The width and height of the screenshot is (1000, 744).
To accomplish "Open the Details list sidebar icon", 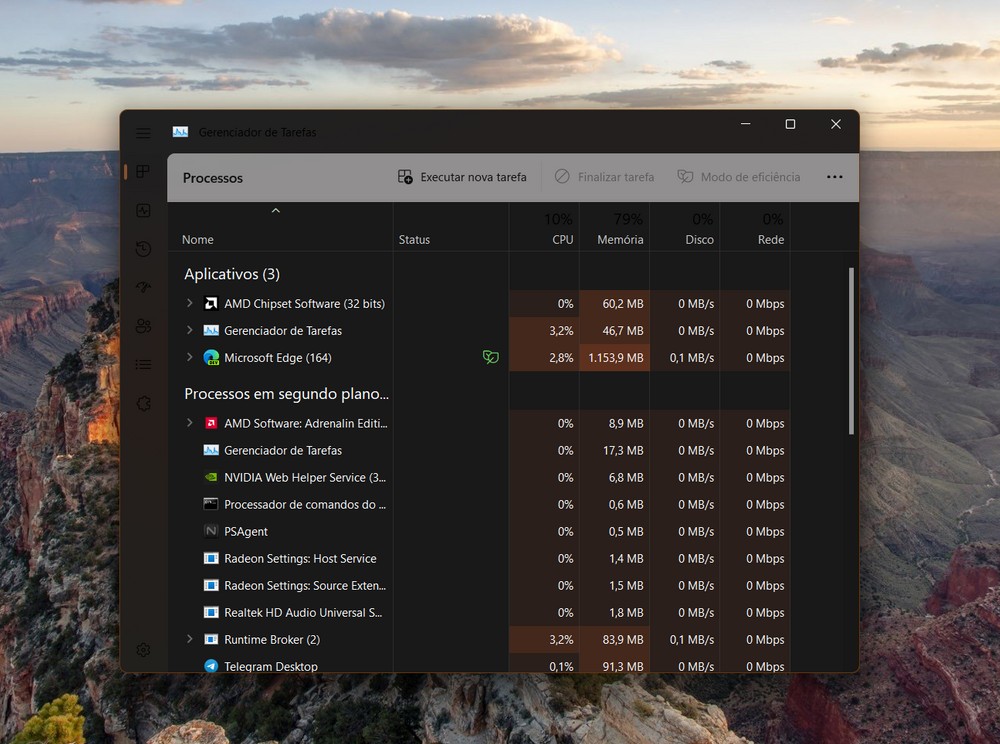I will point(143,365).
